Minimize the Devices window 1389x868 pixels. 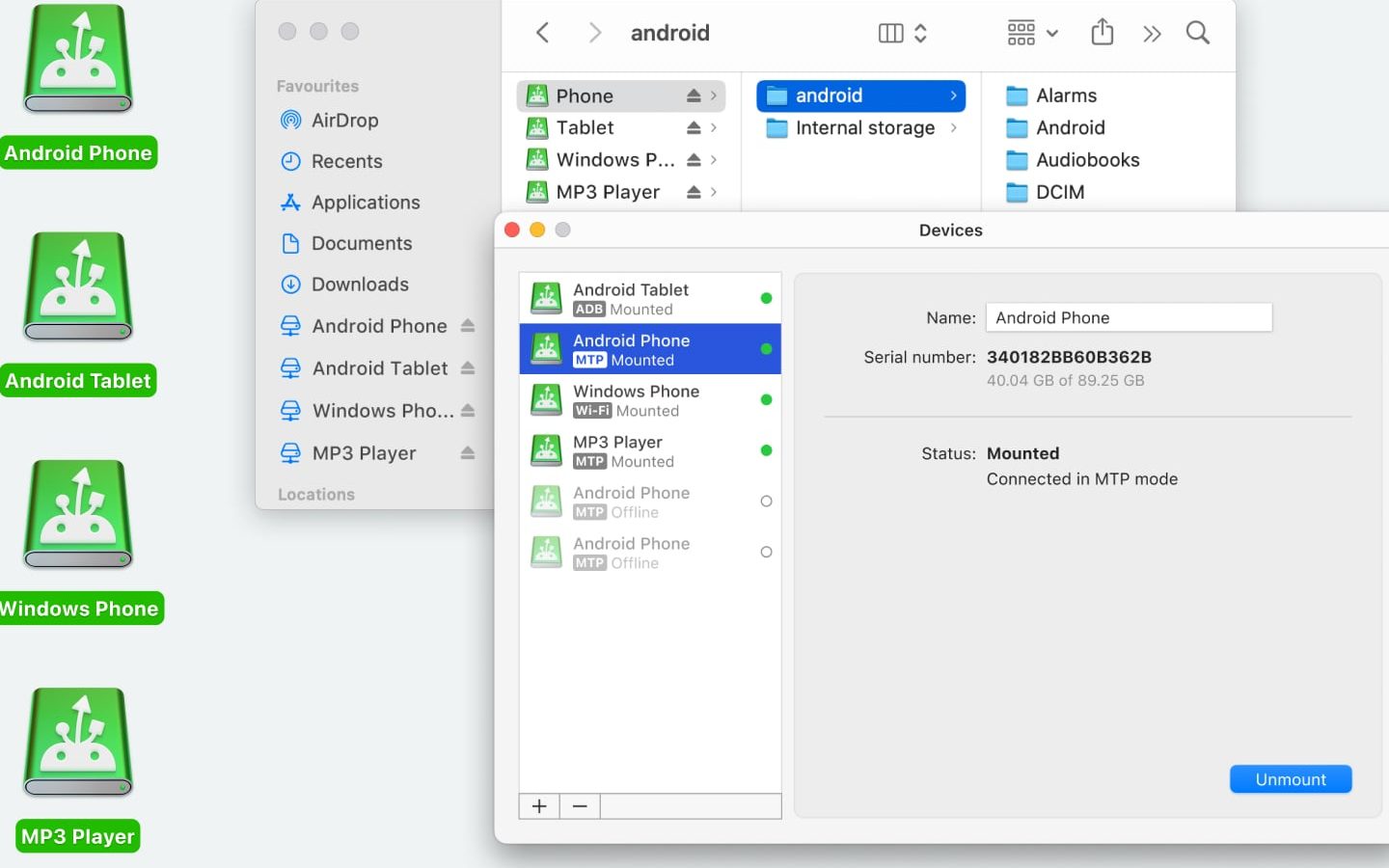point(537,230)
